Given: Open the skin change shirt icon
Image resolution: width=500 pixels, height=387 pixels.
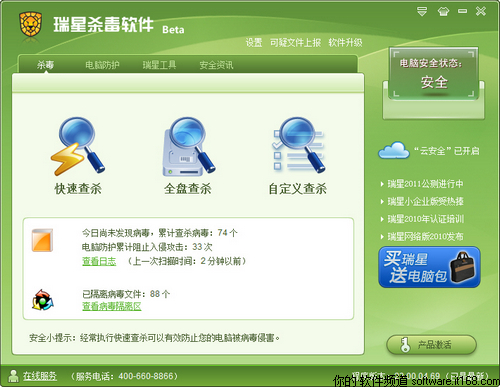Looking at the screenshot, I should (x=443, y=12).
